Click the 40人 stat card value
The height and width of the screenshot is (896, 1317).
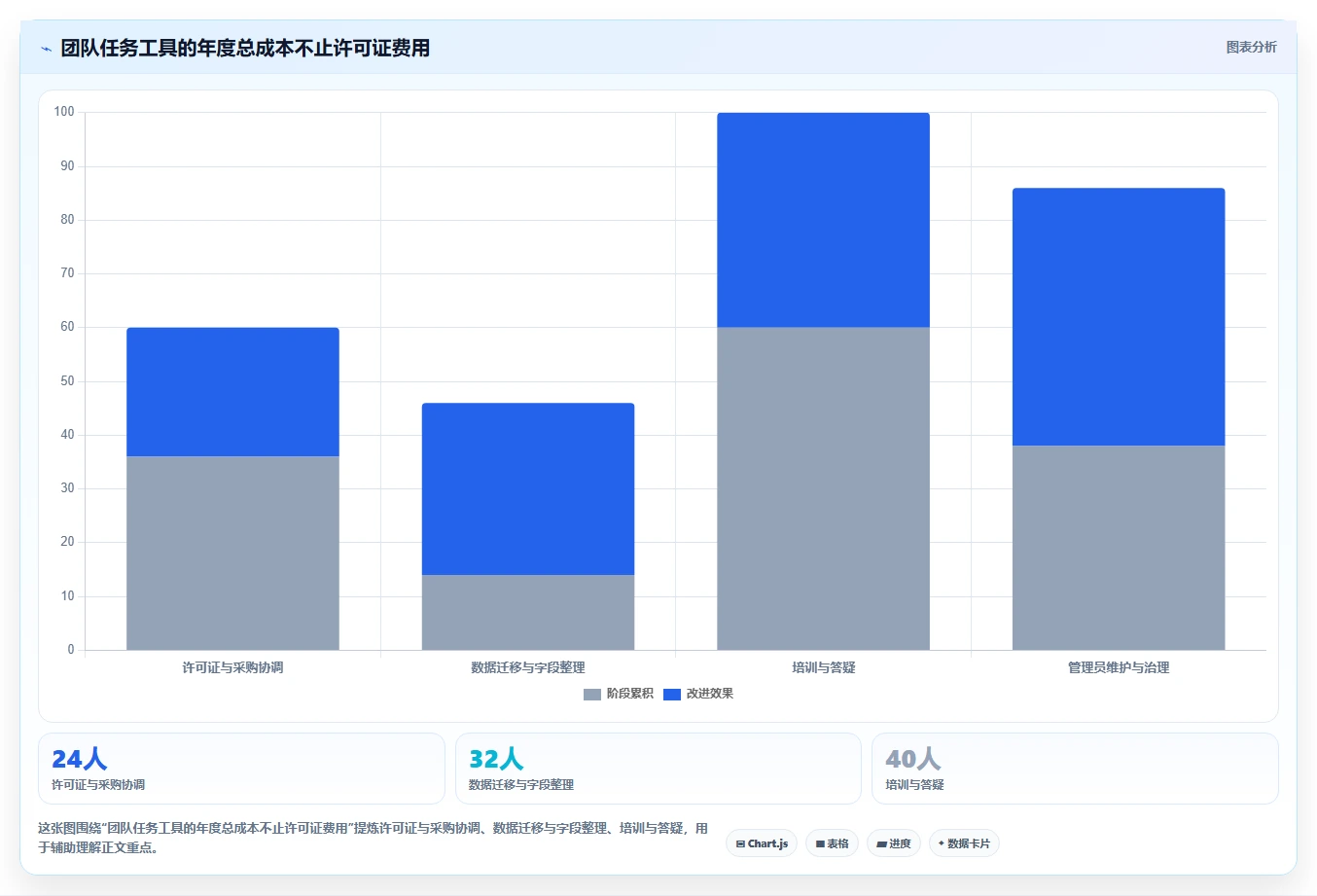(912, 759)
